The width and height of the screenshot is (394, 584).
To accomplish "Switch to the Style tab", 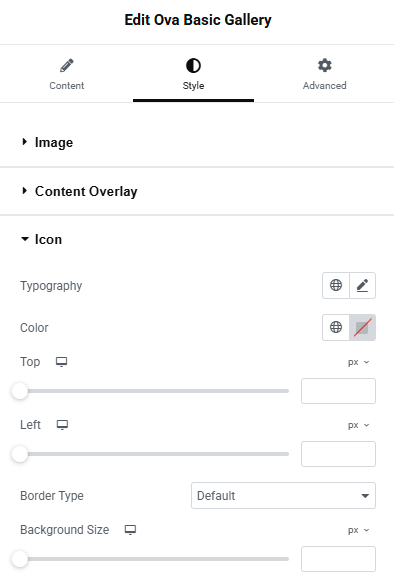I will tap(193, 74).
